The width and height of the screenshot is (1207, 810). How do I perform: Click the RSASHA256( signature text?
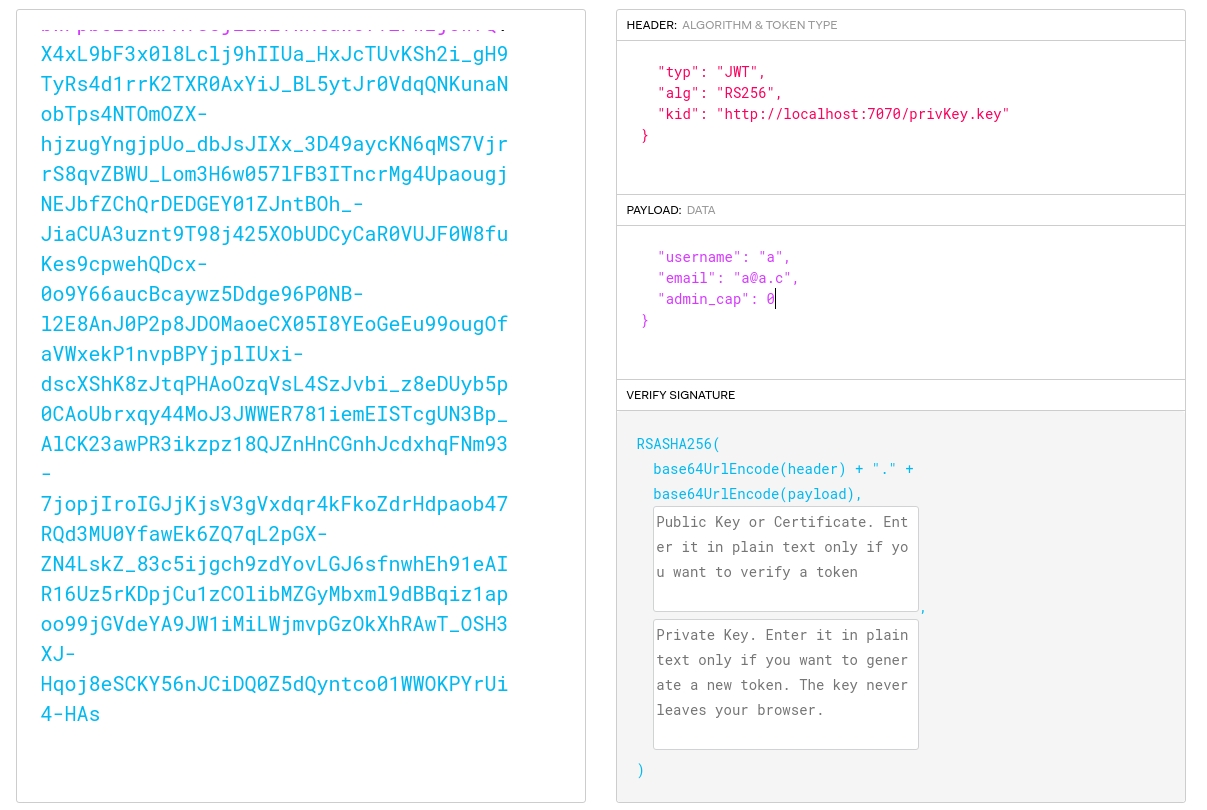point(678,444)
